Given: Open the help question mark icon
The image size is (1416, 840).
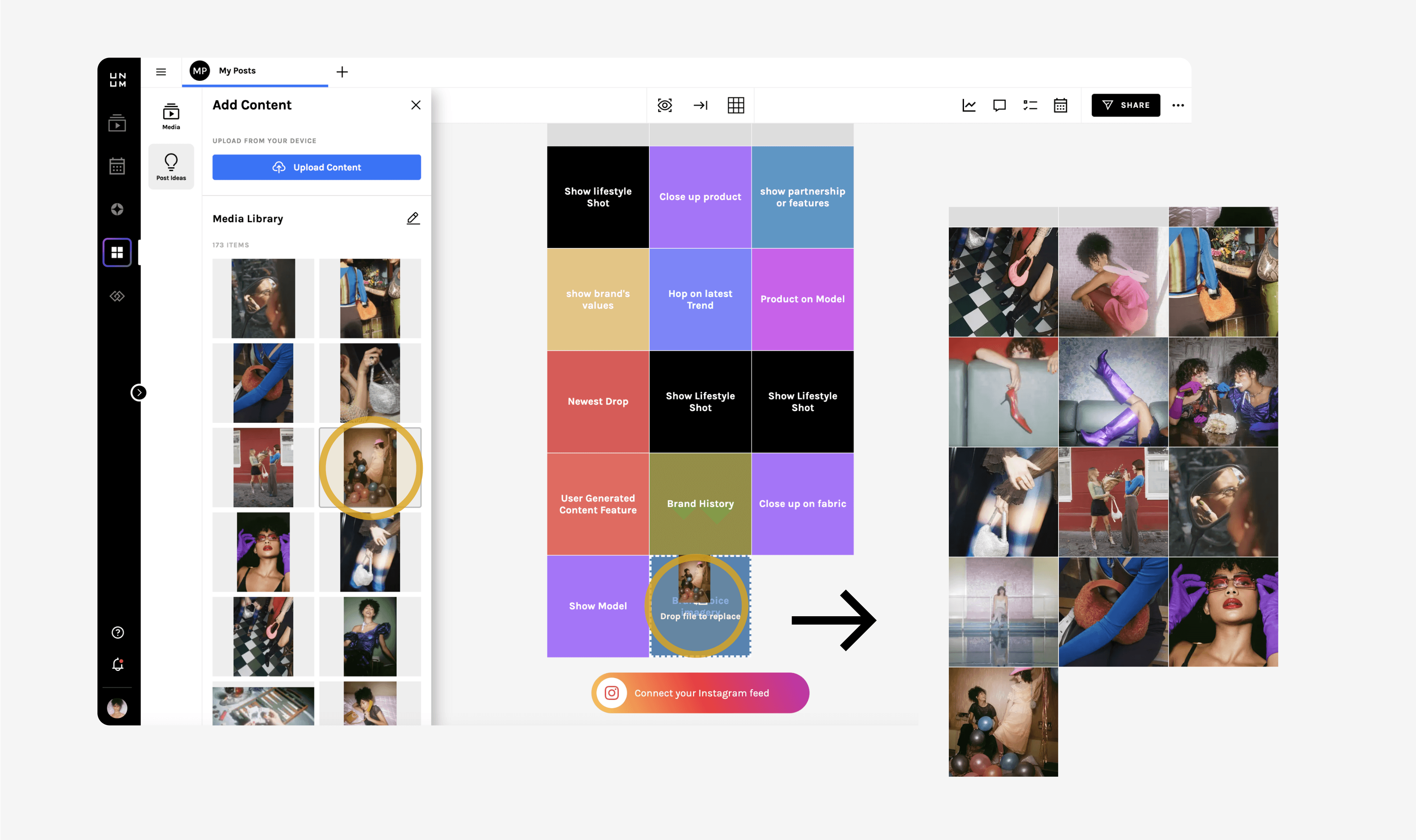Looking at the screenshot, I should point(118,632).
